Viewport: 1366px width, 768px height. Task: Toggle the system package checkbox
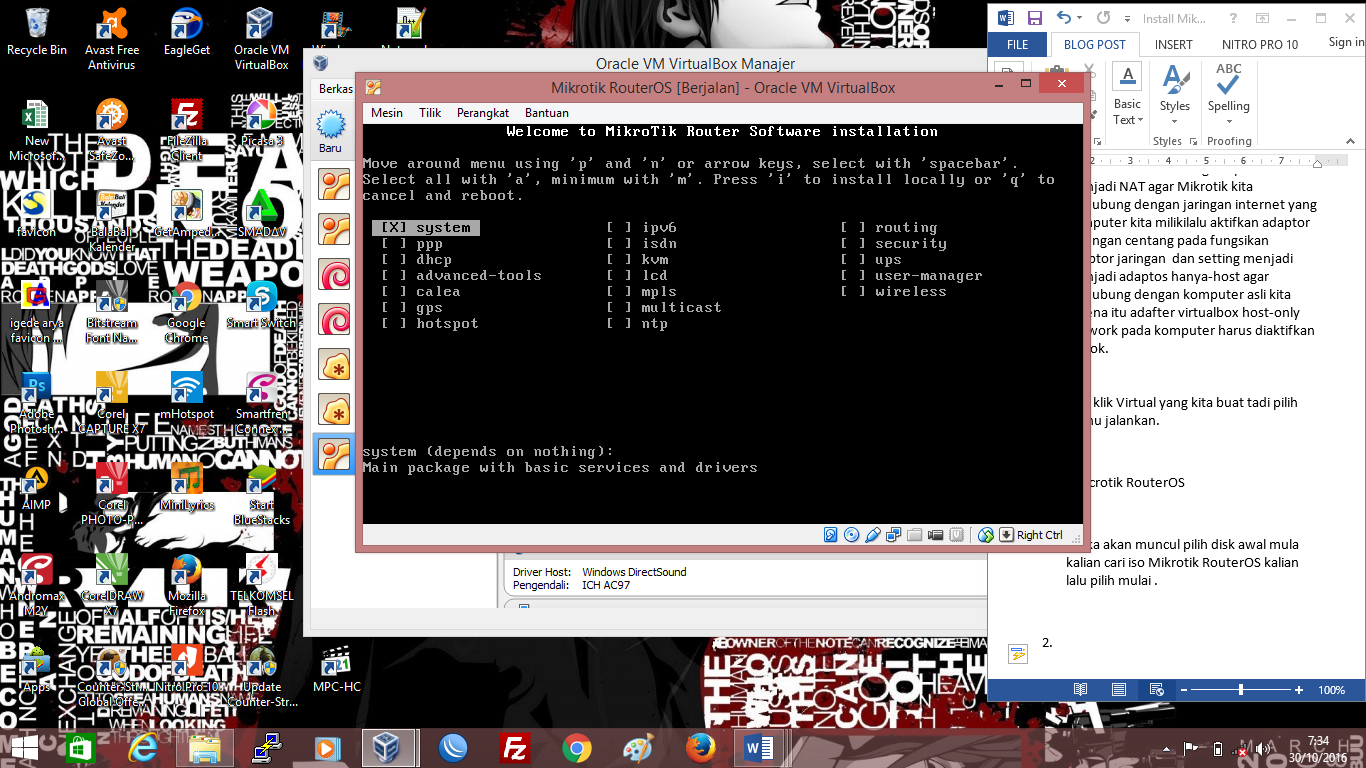[393, 228]
